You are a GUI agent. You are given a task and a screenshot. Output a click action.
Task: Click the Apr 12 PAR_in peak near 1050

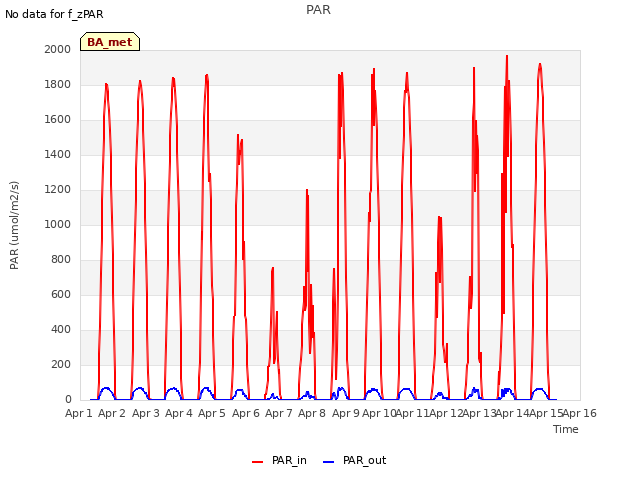[440, 217]
